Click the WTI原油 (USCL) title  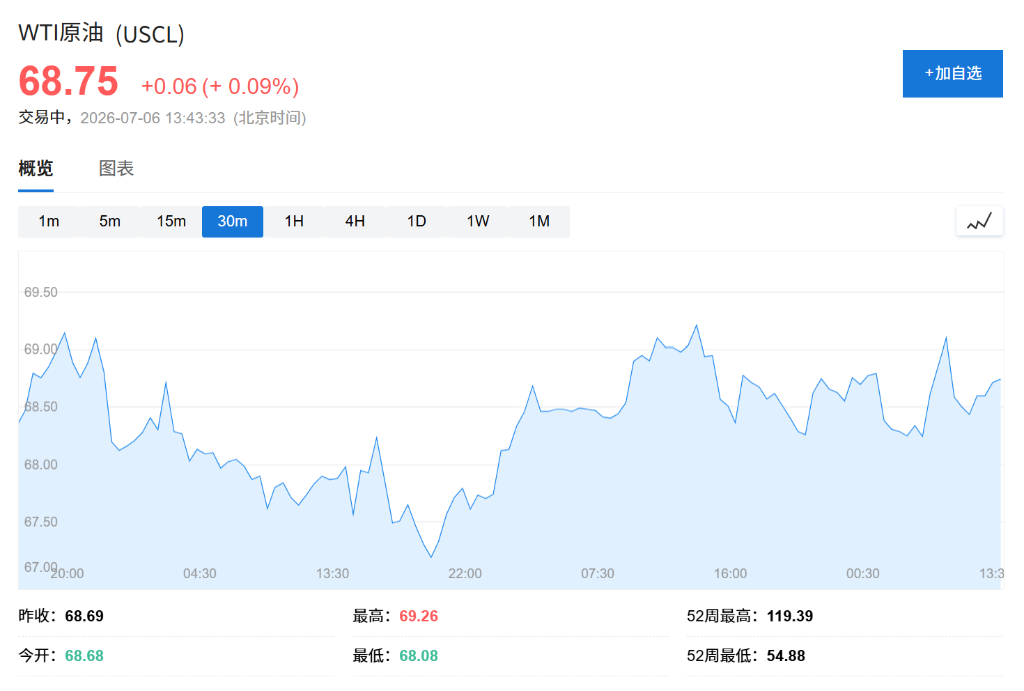point(101,33)
